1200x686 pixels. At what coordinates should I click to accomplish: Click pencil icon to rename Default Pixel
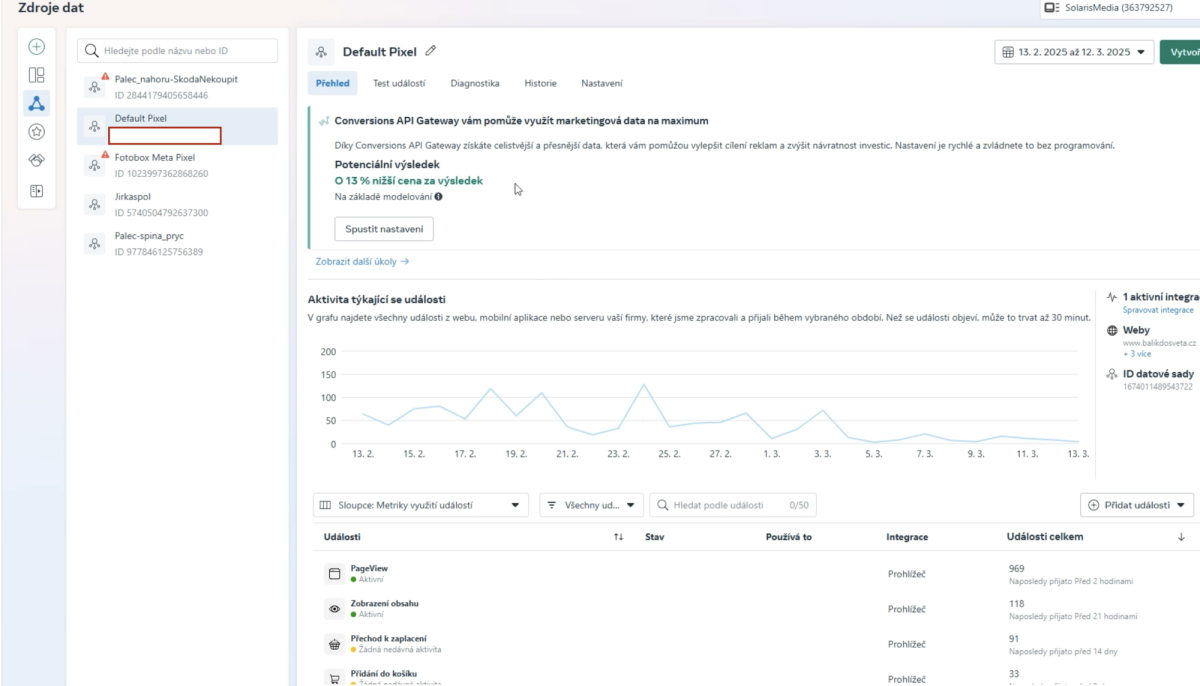[x=431, y=51]
